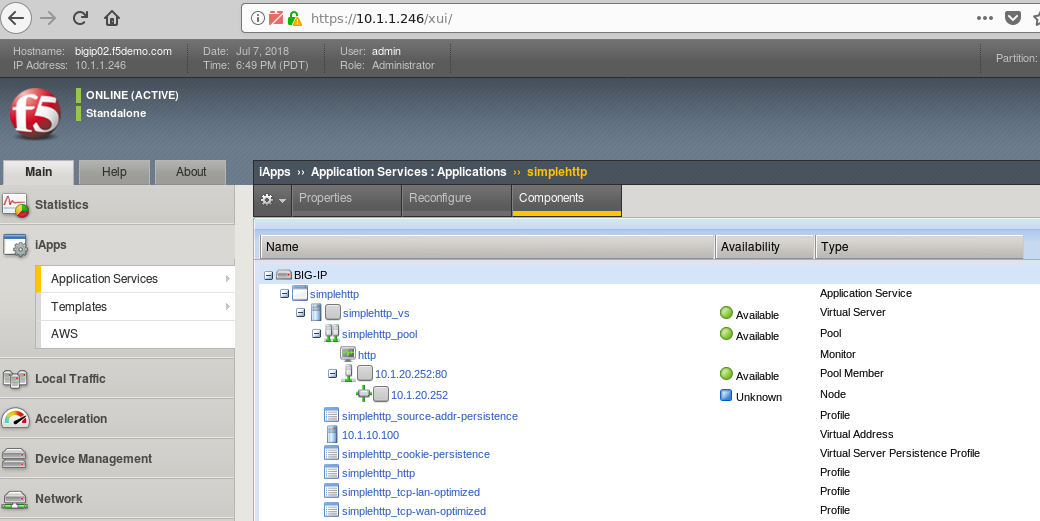Click the Network icon in sidebar
The height and width of the screenshot is (521, 1040).
[x=15, y=499]
